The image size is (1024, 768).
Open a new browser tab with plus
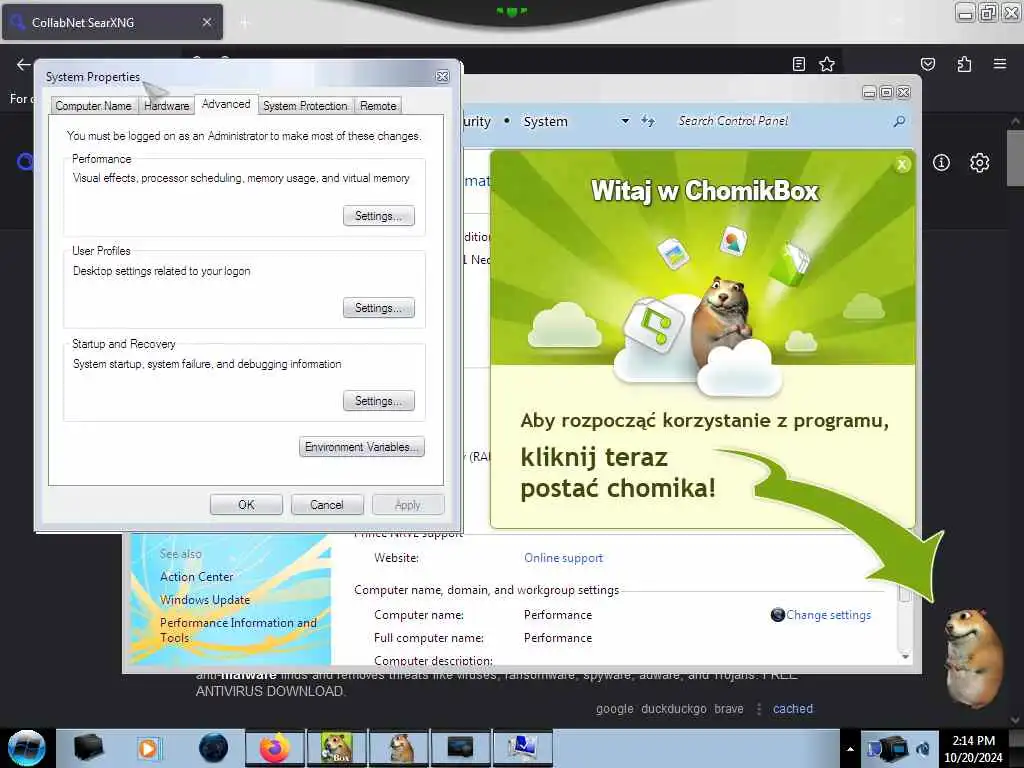[245, 23]
